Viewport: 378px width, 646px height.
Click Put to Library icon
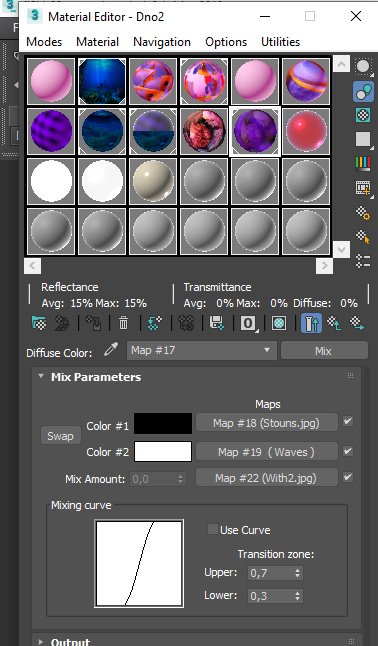coord(216,323)
